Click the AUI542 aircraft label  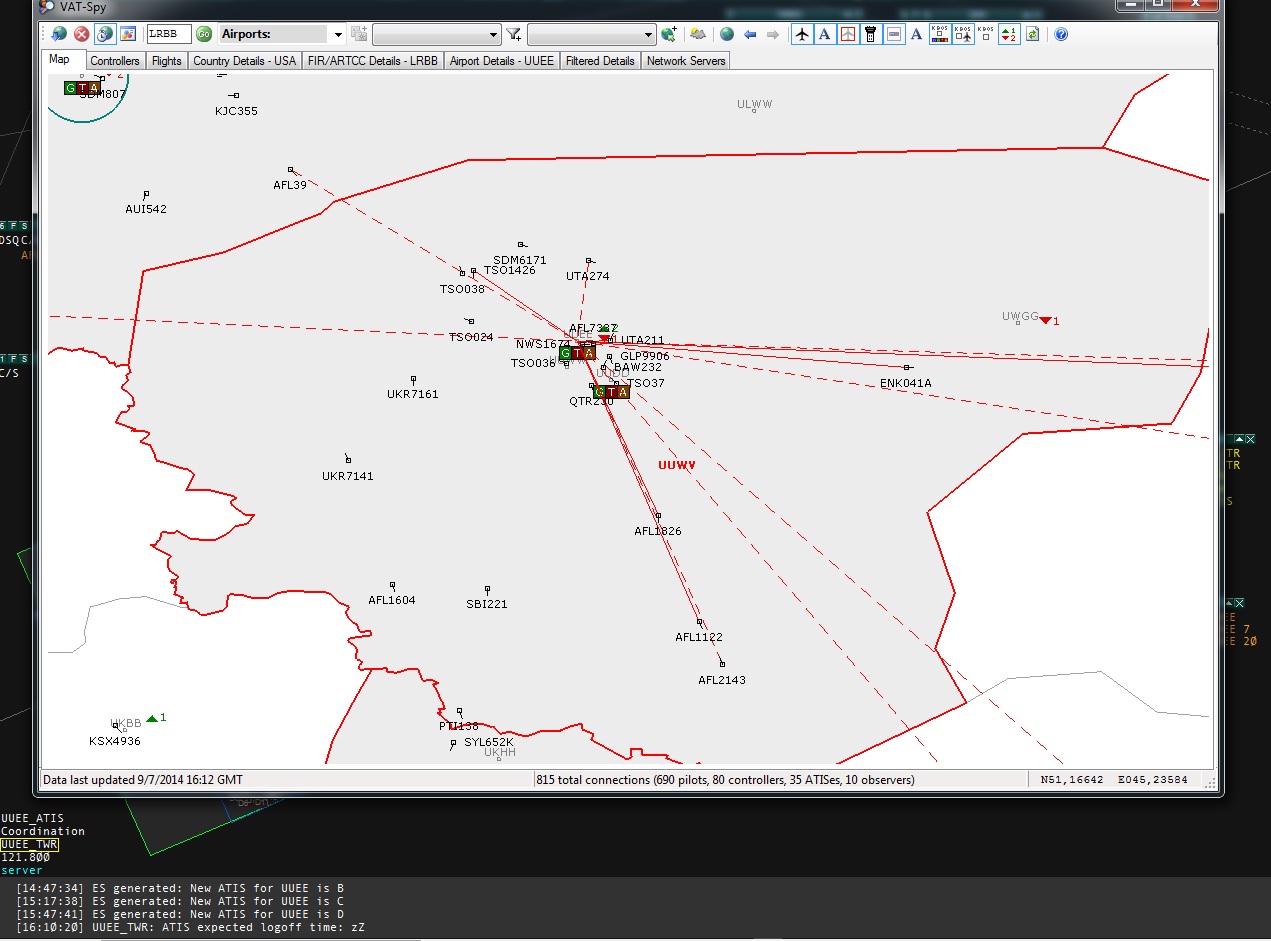tap(146, 209)
